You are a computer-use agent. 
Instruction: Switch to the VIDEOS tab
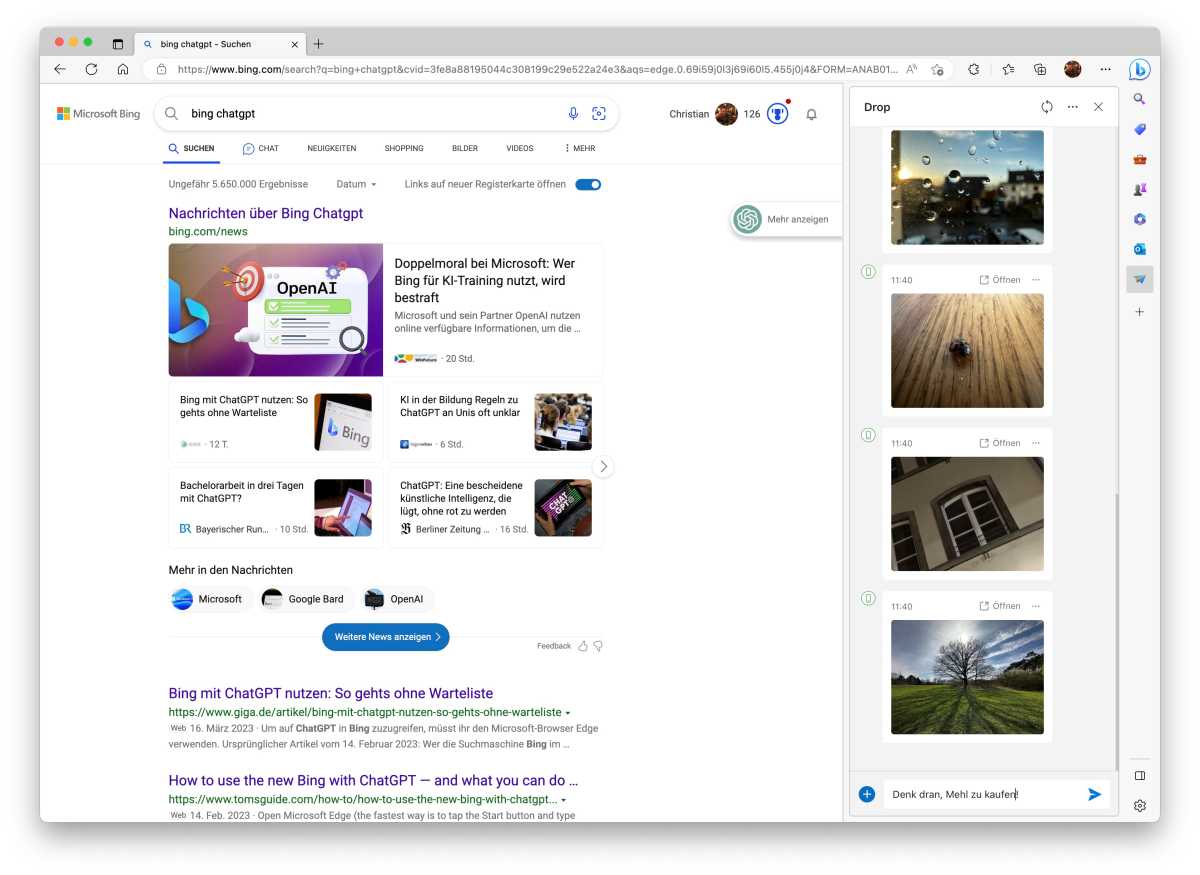(x=520, y=148)
